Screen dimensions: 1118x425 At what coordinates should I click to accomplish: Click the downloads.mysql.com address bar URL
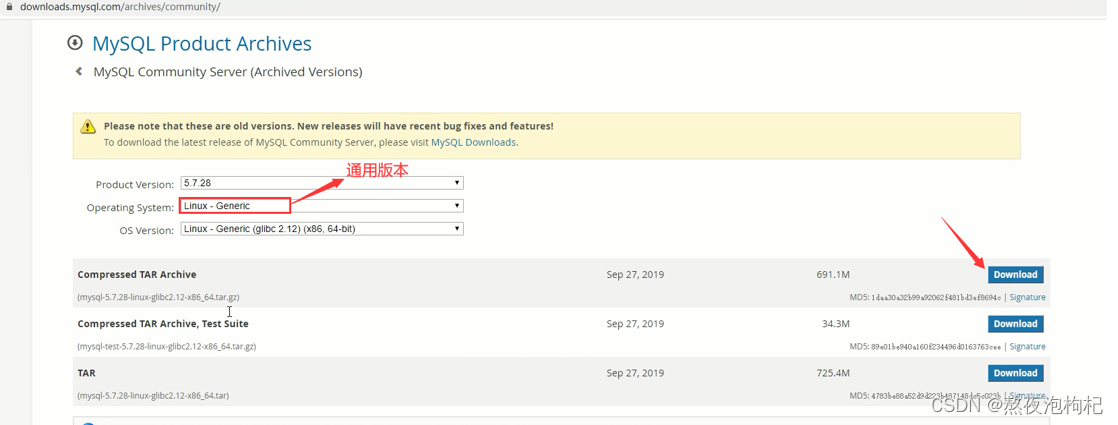click(120, 7)
